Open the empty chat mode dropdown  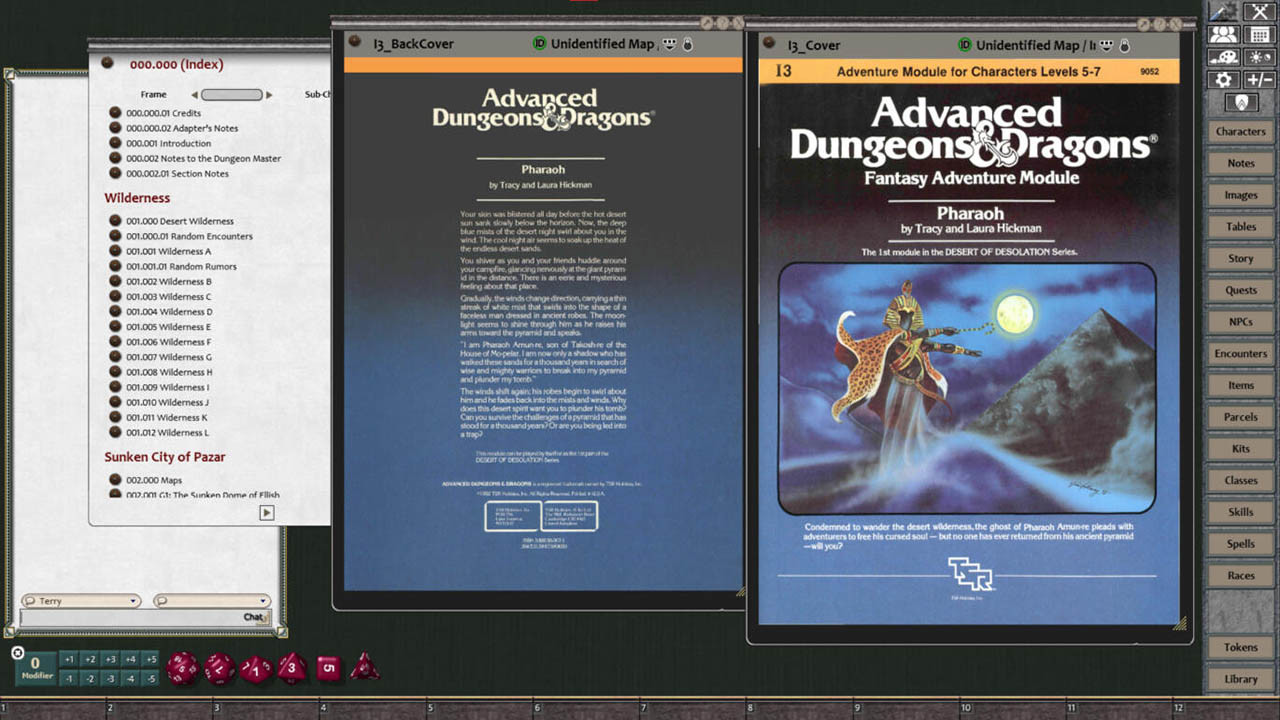211,601
